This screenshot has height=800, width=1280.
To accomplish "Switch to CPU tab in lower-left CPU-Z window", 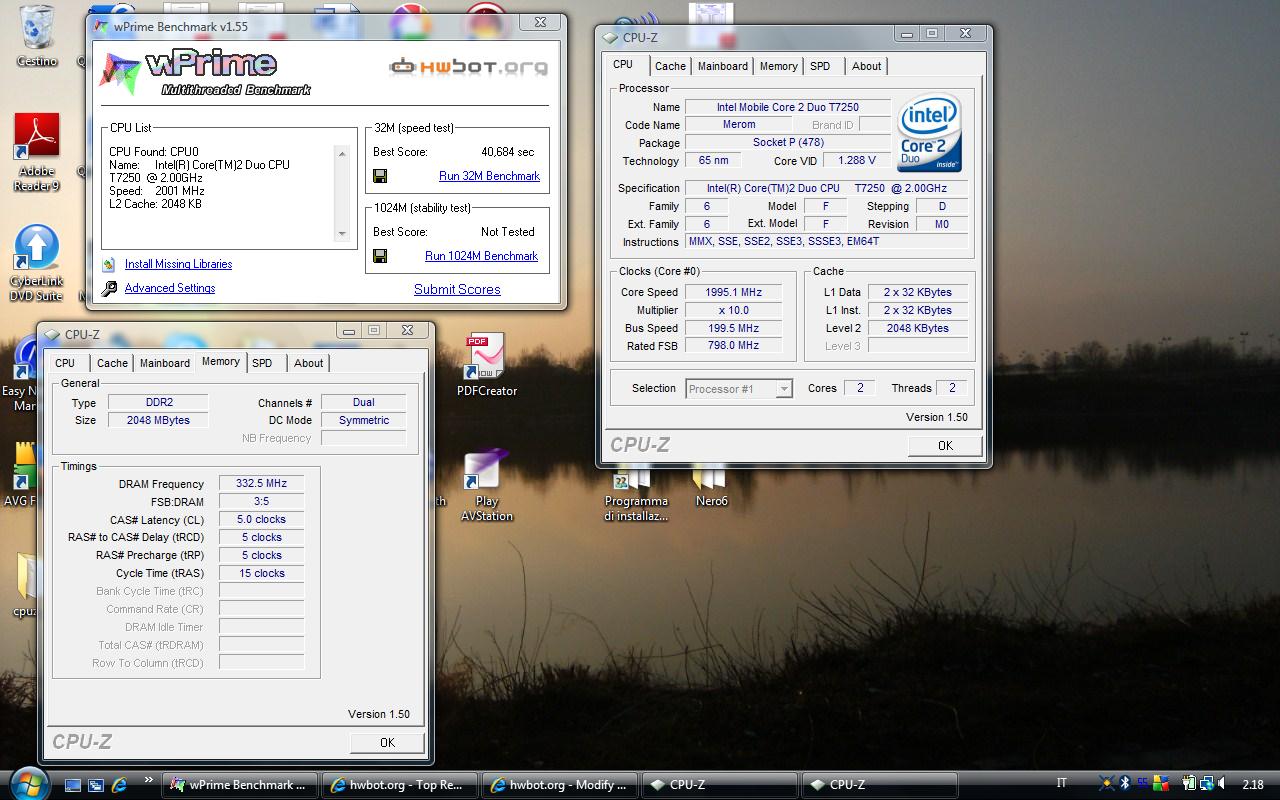I will (x=65, y=363).
